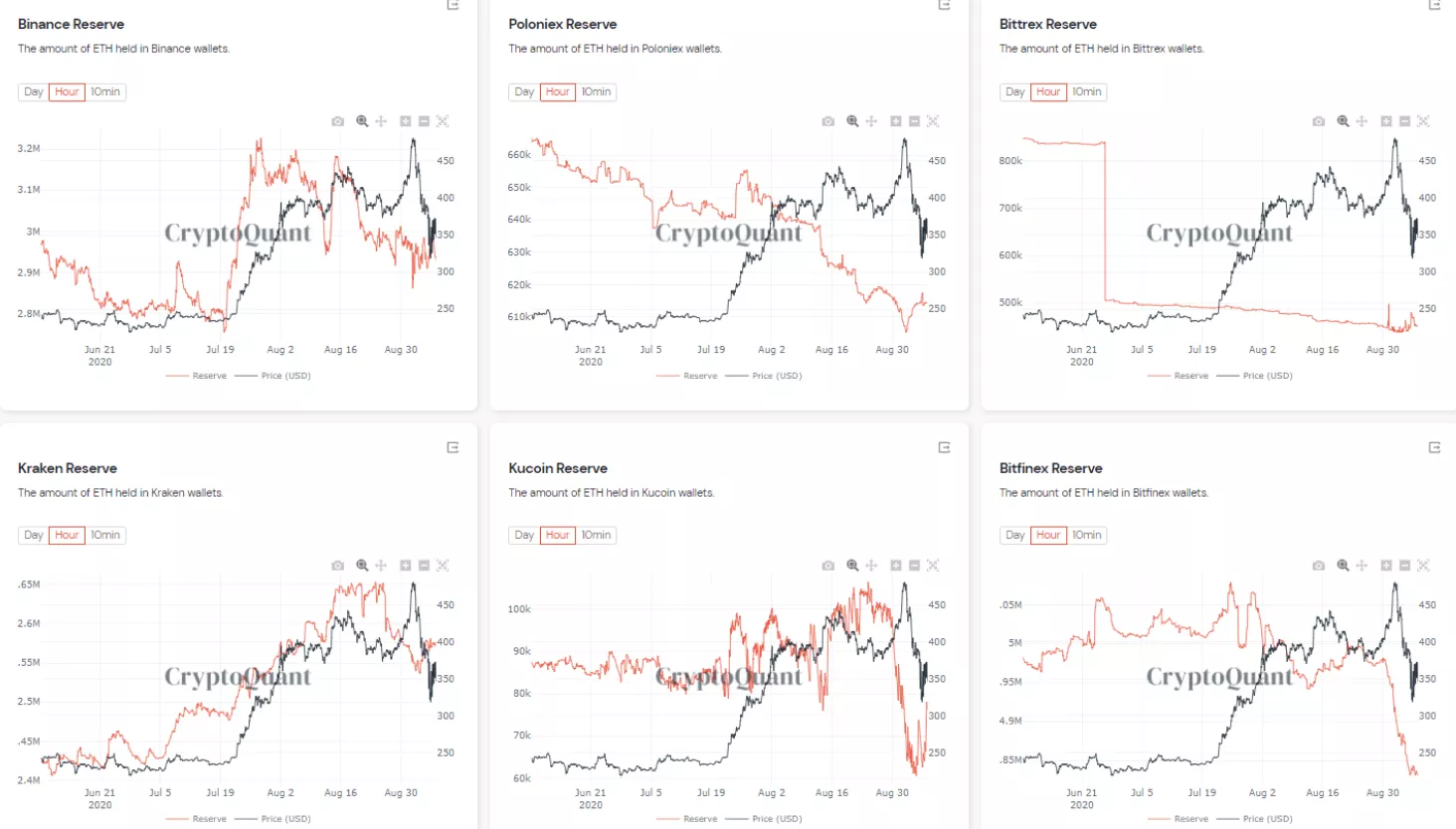The width and height of the screenshot is (1456, 829).
Task: Zoom out on Kucoin Reserve chart
Action: (914, 566)
